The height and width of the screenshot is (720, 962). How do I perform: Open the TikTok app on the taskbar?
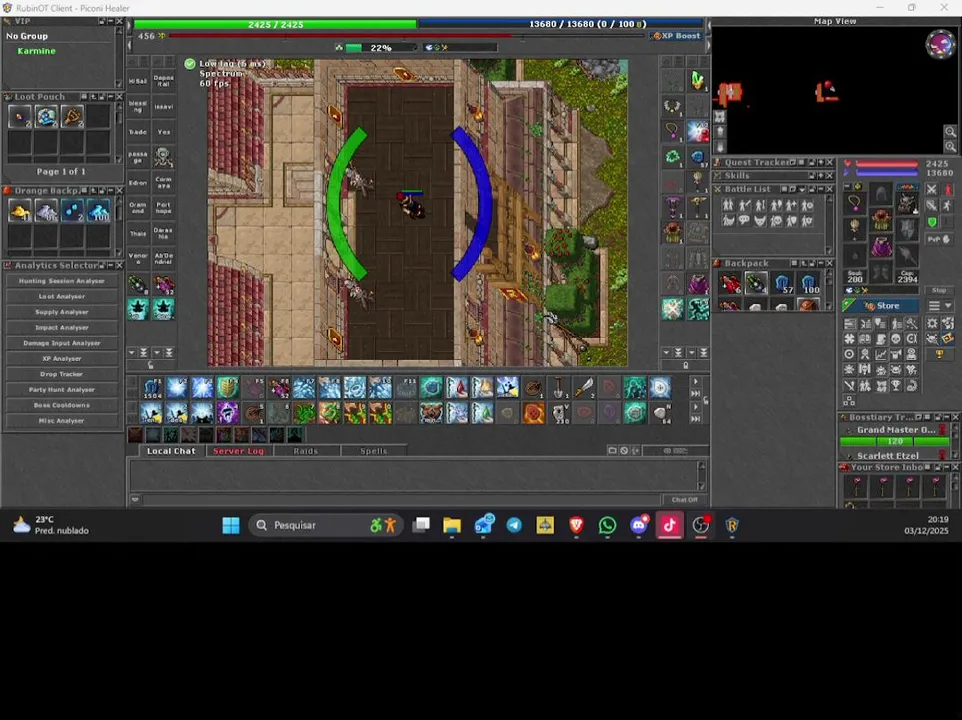click(x=669, y=525)
